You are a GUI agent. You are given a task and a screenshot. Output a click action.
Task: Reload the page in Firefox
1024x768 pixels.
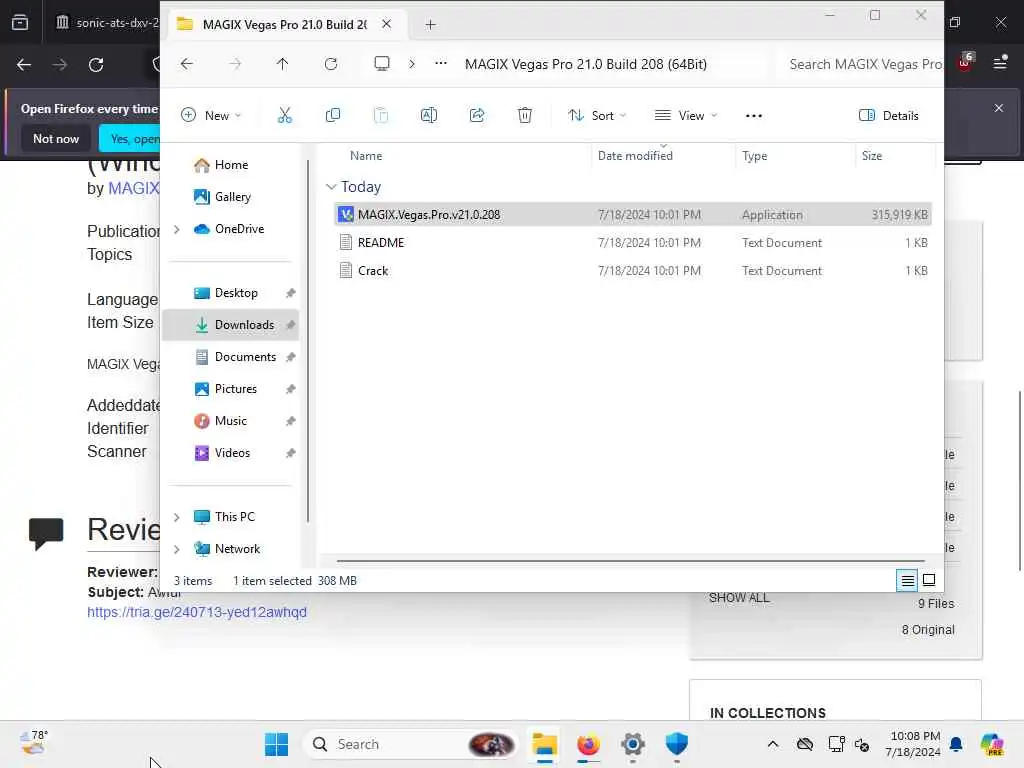tap(96, 65)
